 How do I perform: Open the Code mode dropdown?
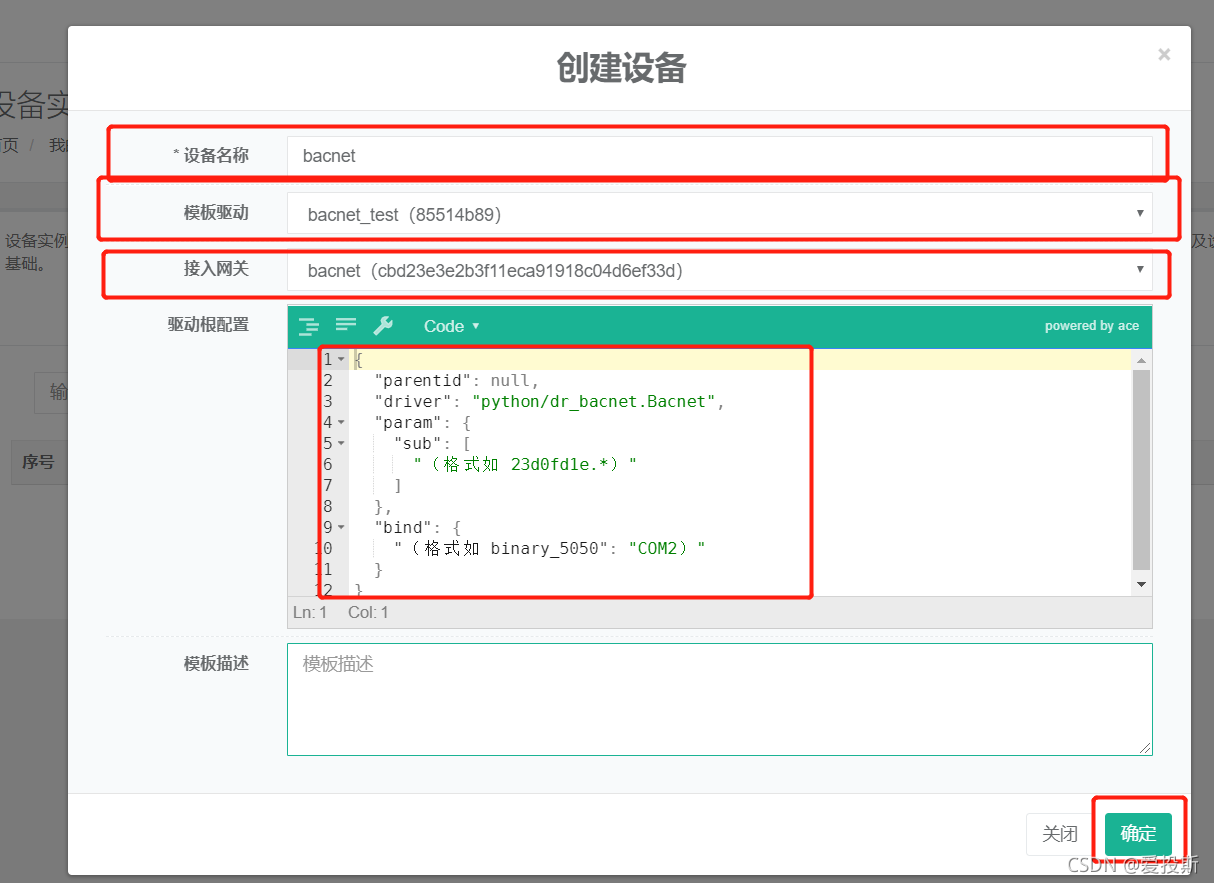(x=451, y=326)
